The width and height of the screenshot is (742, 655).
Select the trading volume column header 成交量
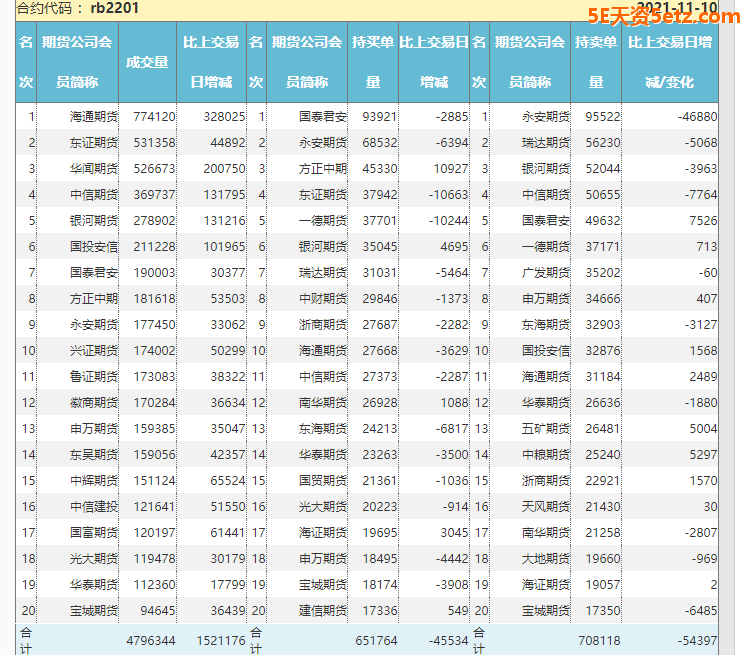tap(147, 62)
